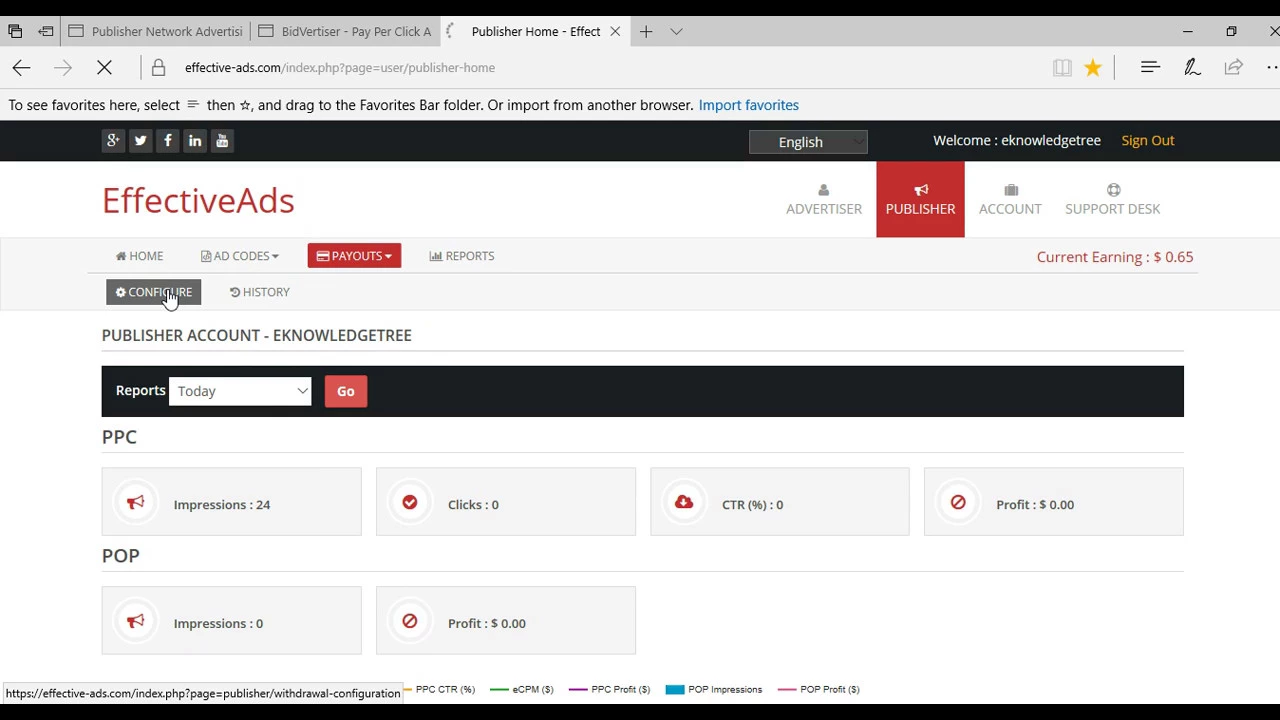Click the Import favorites link
Viewport: 1280px width, 720px height.
[748, 105]
